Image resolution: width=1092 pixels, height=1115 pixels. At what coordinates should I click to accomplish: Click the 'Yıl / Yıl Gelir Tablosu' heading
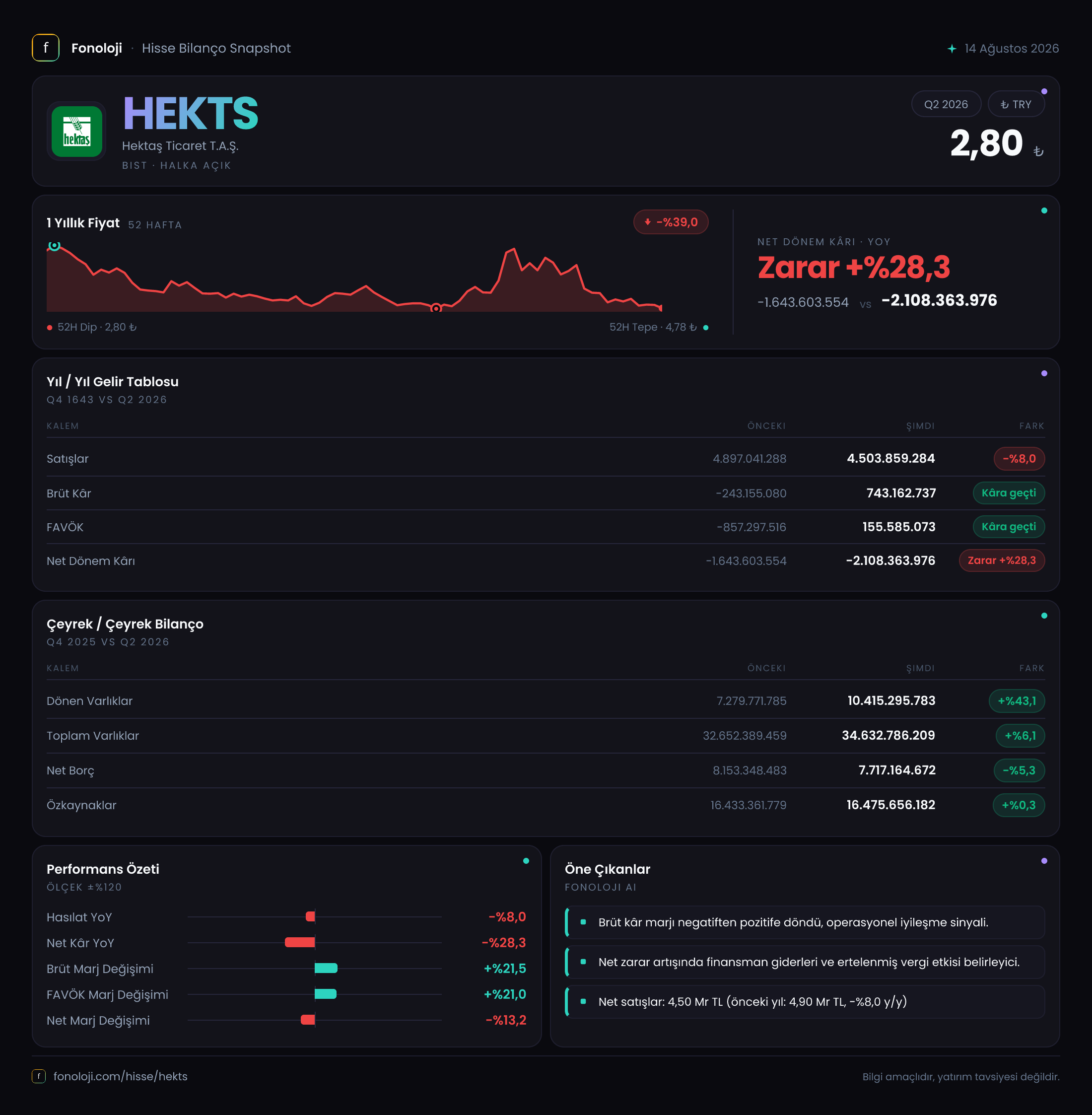click(112, 381)
